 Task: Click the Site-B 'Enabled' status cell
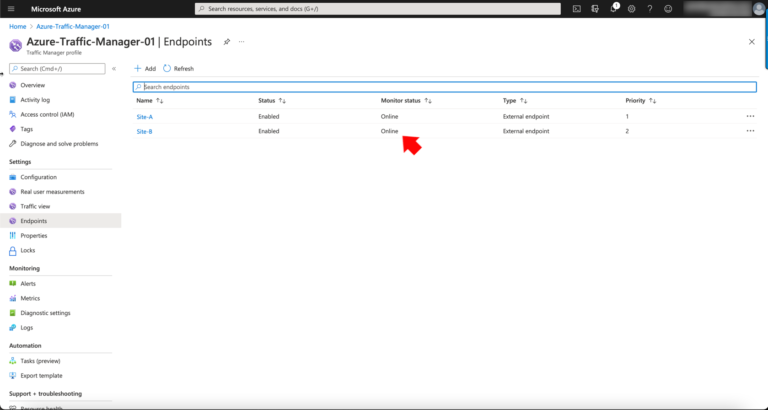click(268, 131)
